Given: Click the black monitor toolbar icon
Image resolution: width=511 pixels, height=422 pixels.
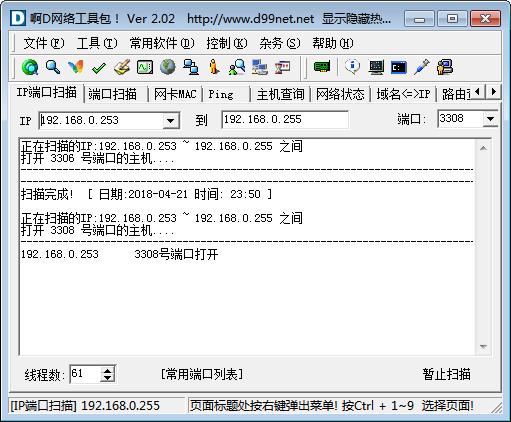Looking at the screenshot, I should [x=376, y=67].
